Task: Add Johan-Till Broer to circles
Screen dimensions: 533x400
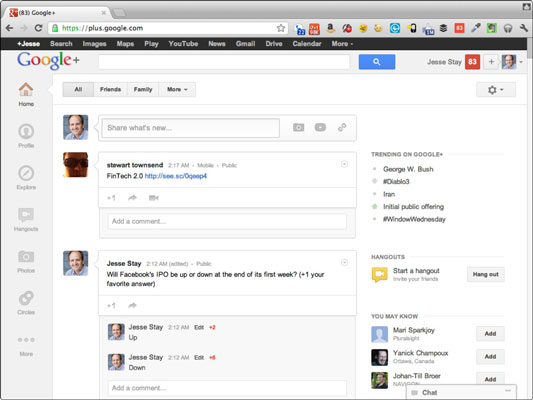Action: 490,379
